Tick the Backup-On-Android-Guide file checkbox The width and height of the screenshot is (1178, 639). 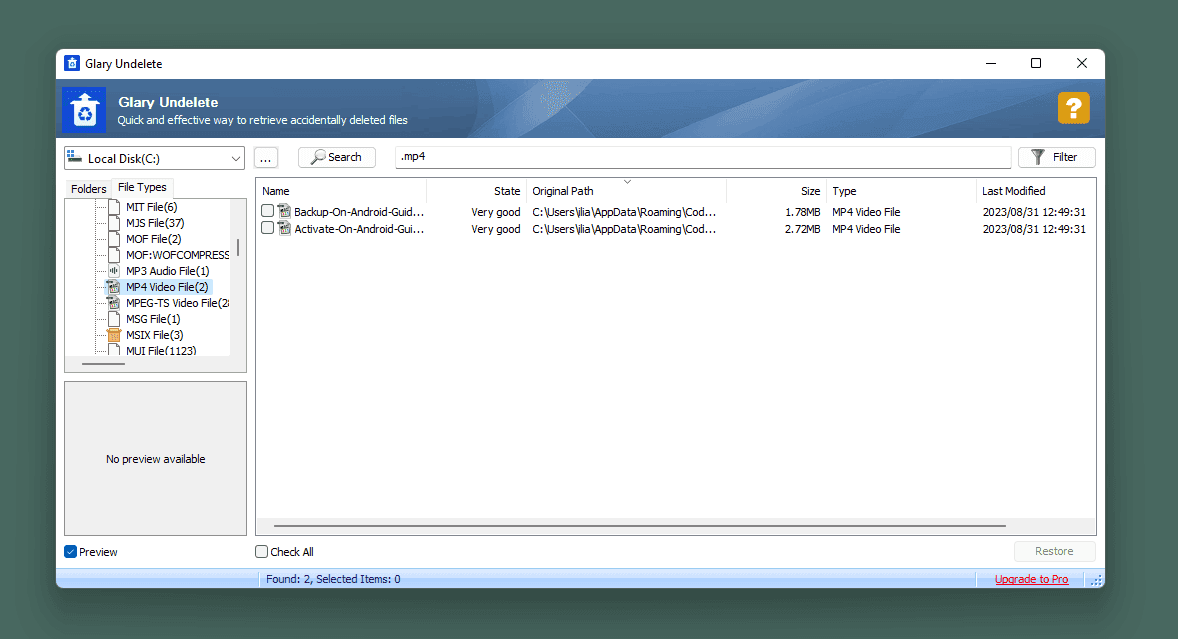click(267, 211)
